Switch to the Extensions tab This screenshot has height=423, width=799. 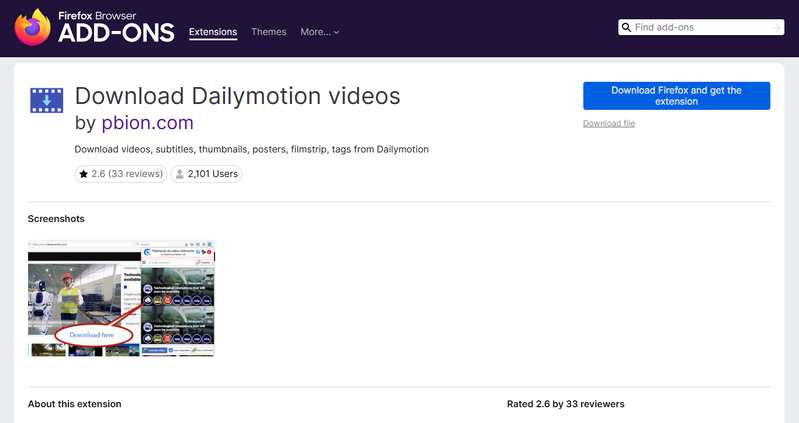coord(213,32)
